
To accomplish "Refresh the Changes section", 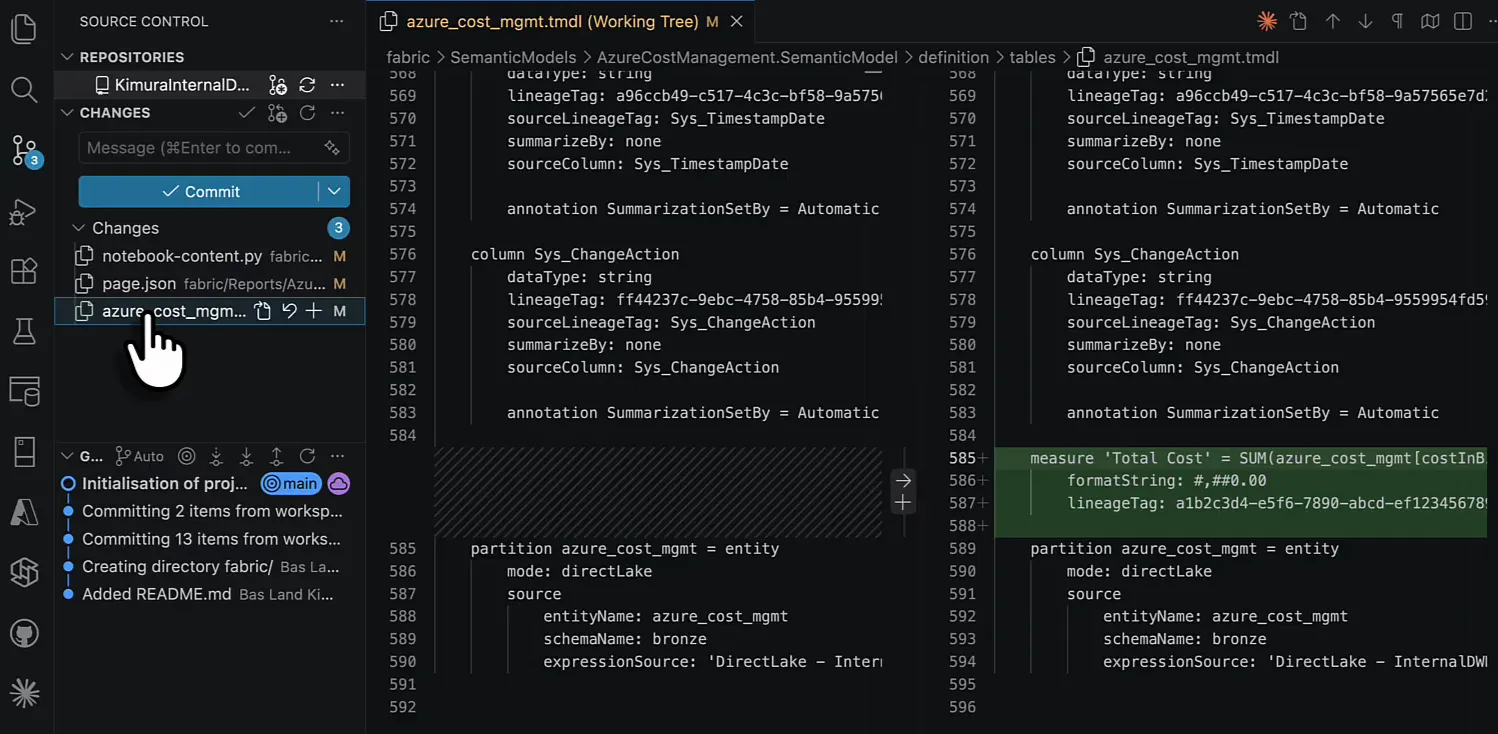I will (307, 113).
